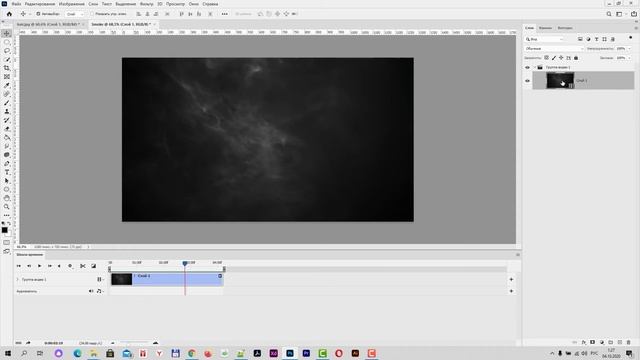Open the Окно menu
Viewport: 640px width, 360px height.
(x=194, y=4)
